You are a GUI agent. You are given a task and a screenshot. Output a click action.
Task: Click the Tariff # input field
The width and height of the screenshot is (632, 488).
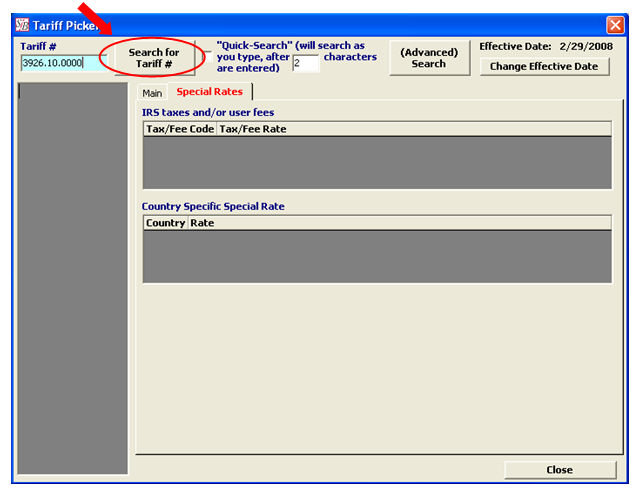[x=62, y=63]
